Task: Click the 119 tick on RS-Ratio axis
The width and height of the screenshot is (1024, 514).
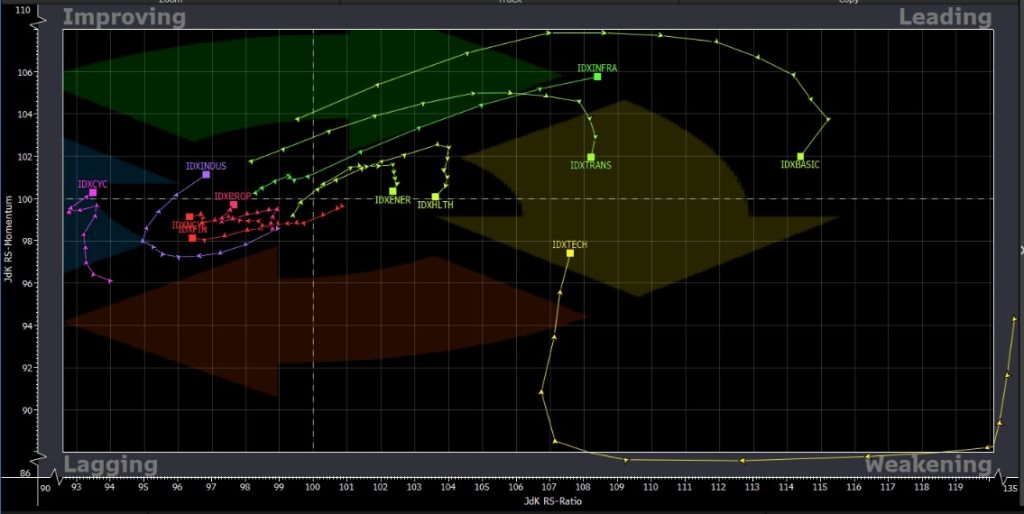Action: 955,487
